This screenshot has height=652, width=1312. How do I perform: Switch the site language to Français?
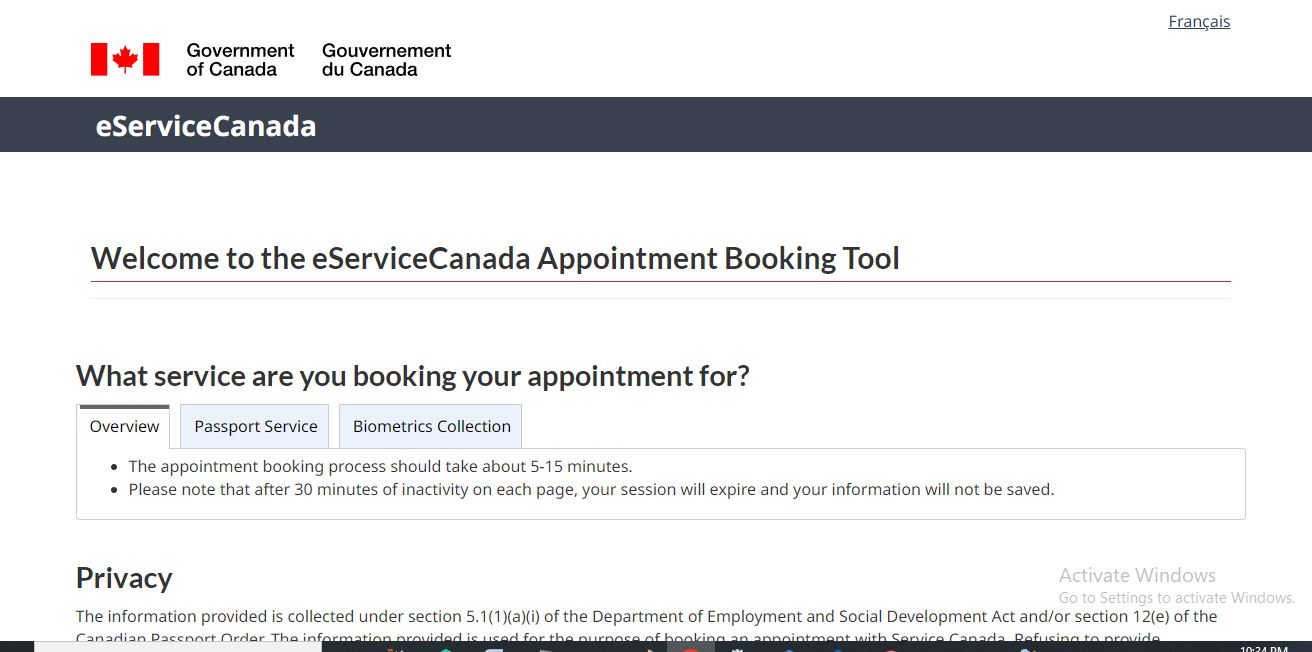coord(1199,21)
